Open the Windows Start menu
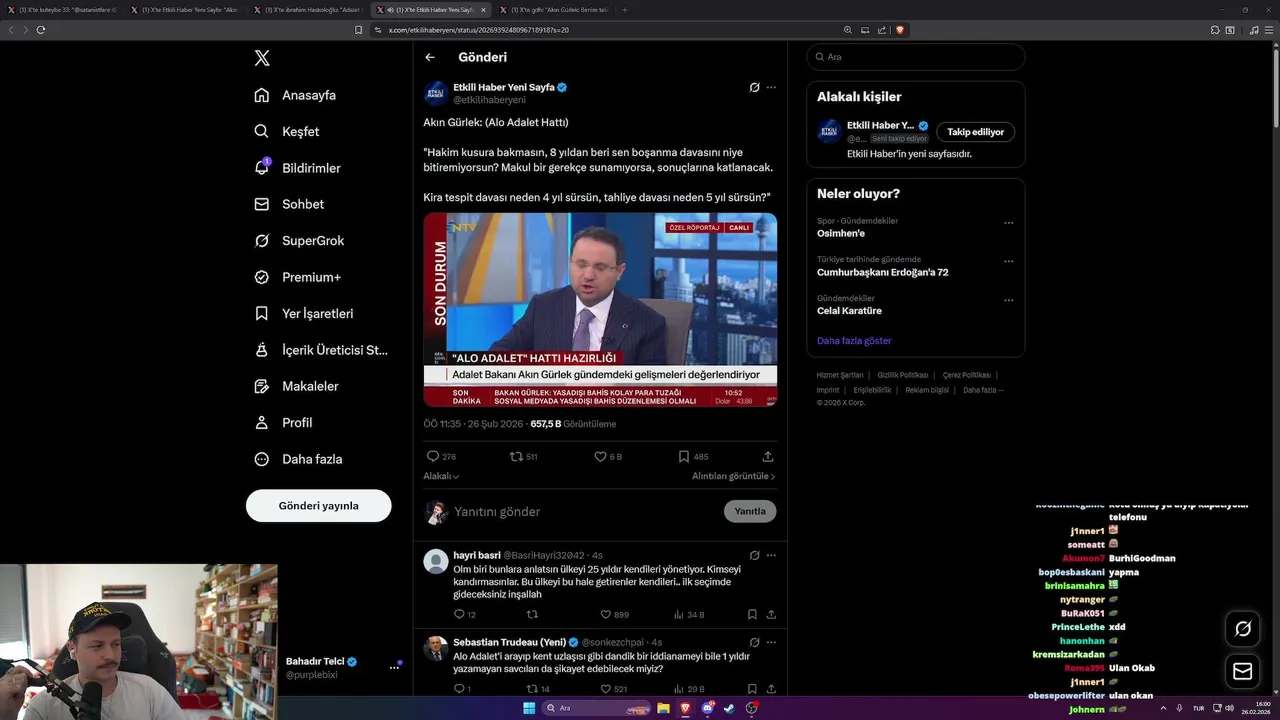Image resolution: width=1280 pixels, height=720 pixels. (529, 708)
